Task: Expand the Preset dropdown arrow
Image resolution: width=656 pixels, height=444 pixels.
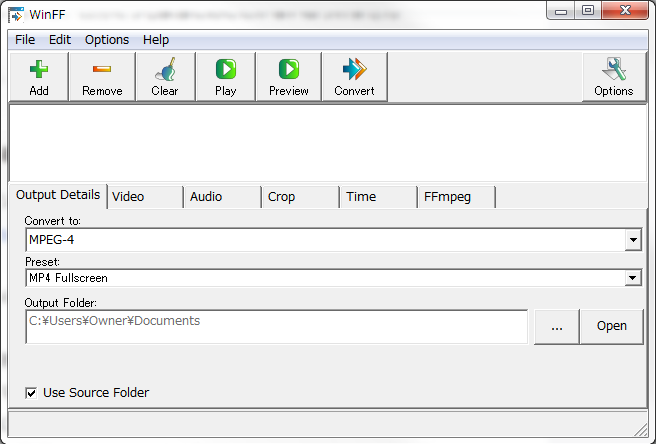Action: pyautogui.click(x=633, y=278)
